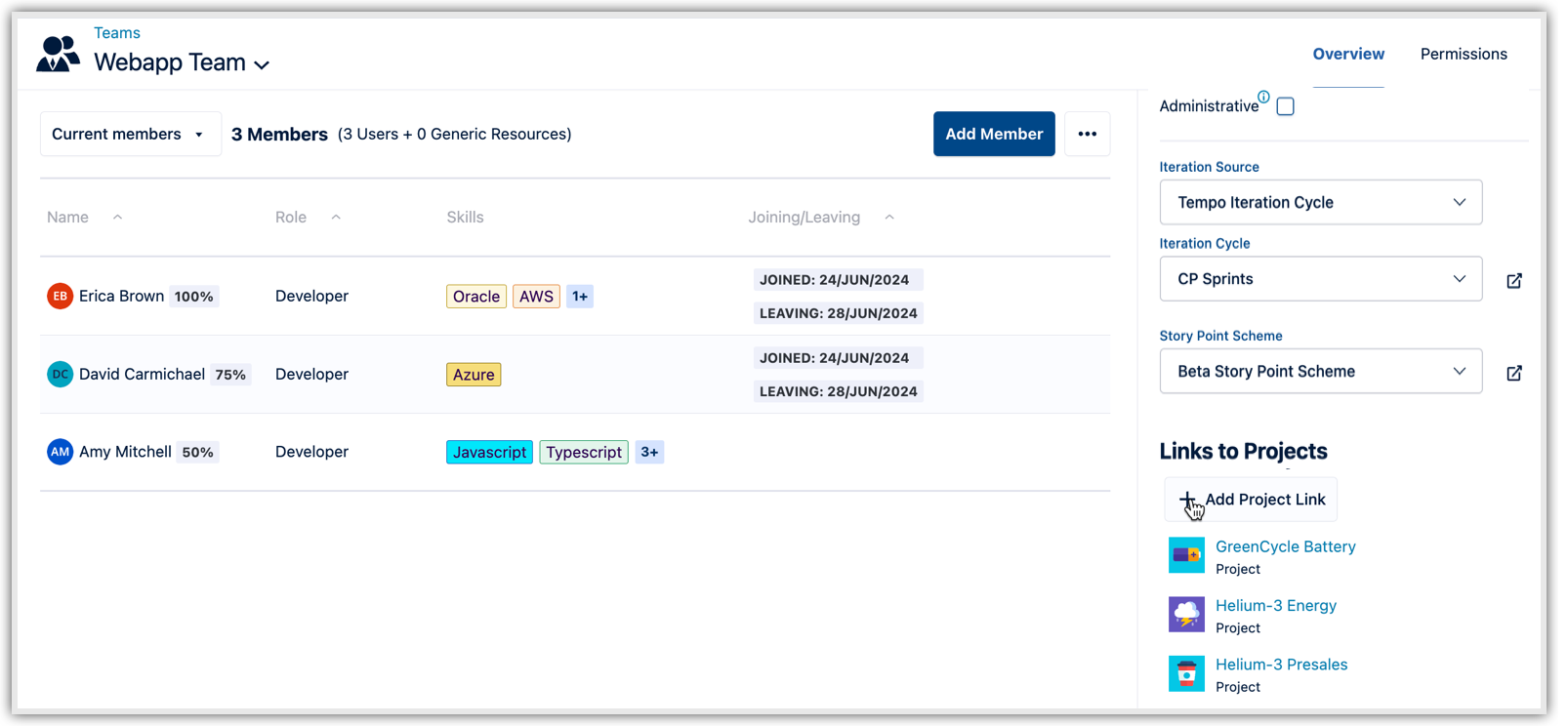The height and width of the screenshot is (726, 1568).
Task: Sort members by Name column header
Action: (x=68, y=217)
